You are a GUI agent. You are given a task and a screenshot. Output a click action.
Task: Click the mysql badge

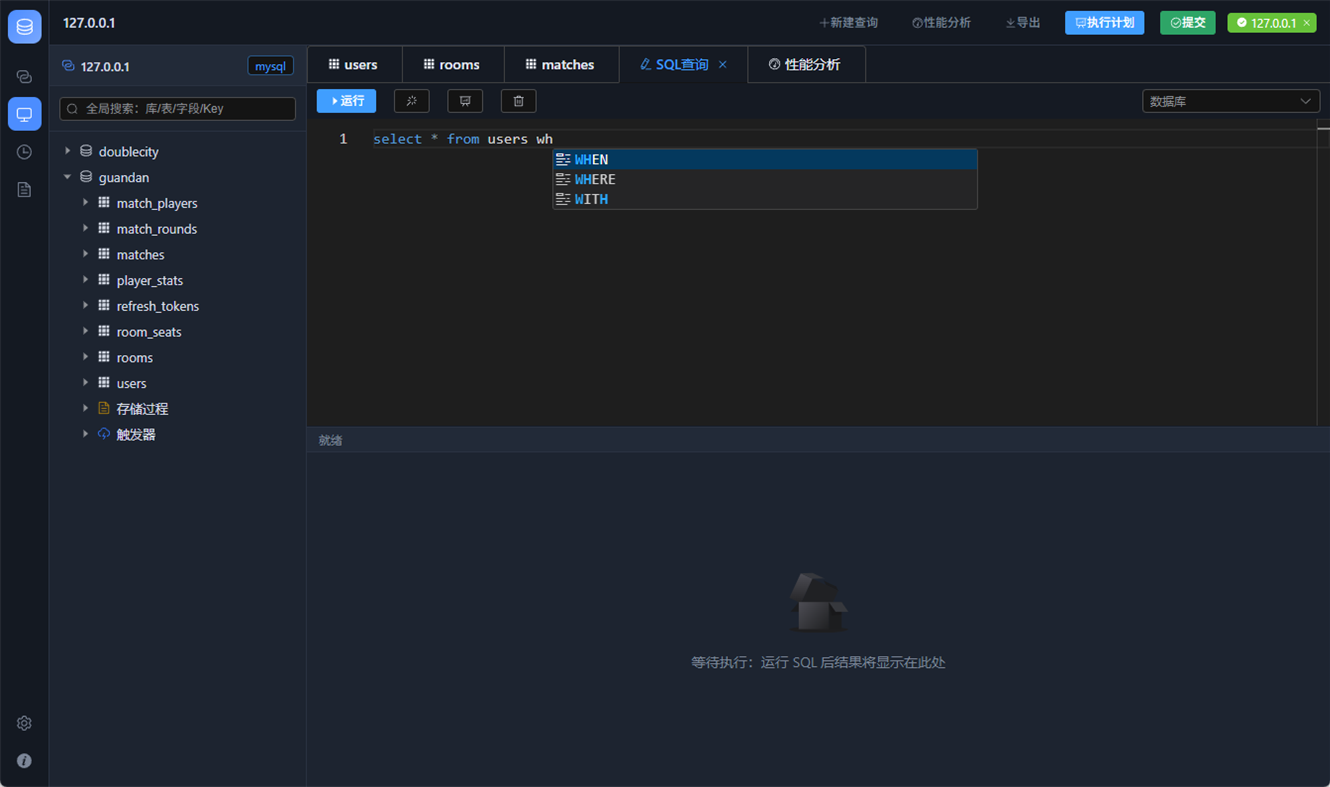tap(270, 66)
